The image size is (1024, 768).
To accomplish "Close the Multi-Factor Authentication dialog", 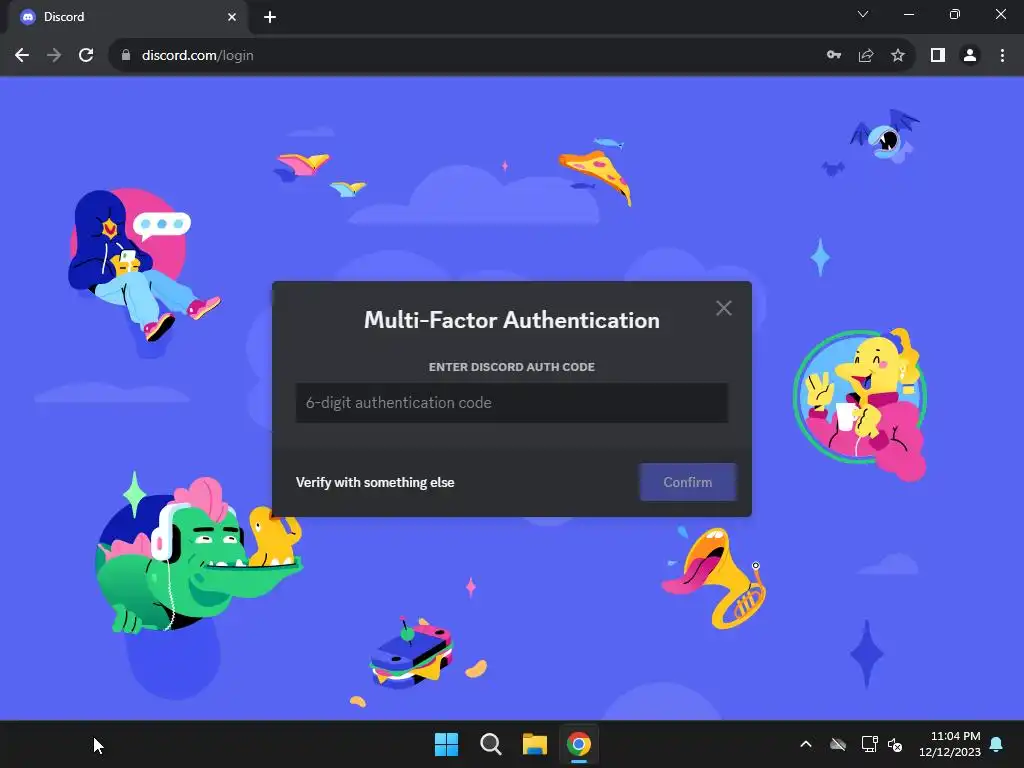I will pos(723,308).
